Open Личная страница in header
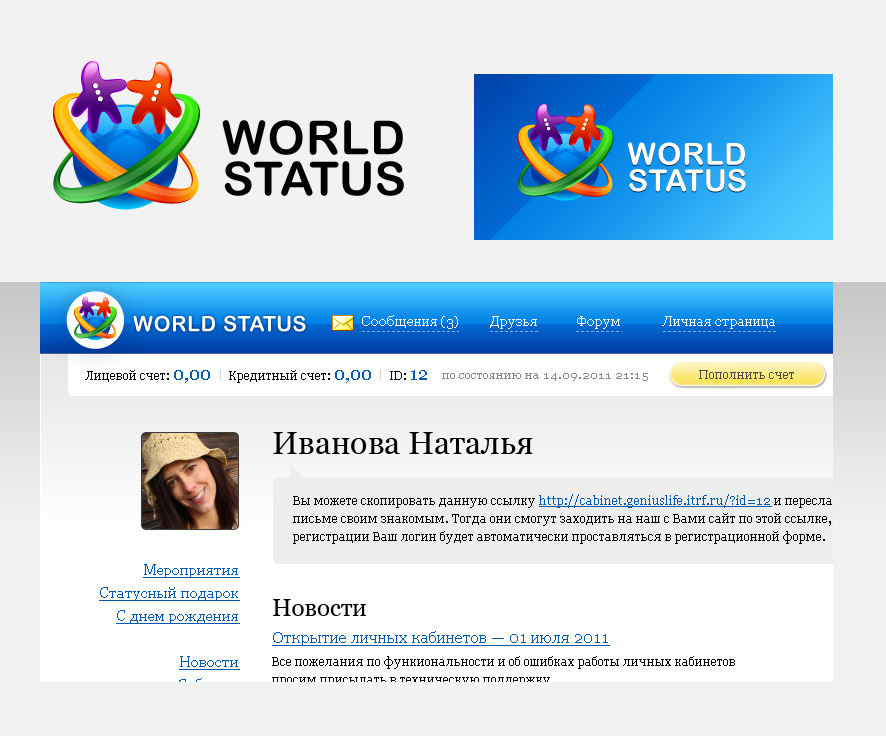 coord(718,321)
